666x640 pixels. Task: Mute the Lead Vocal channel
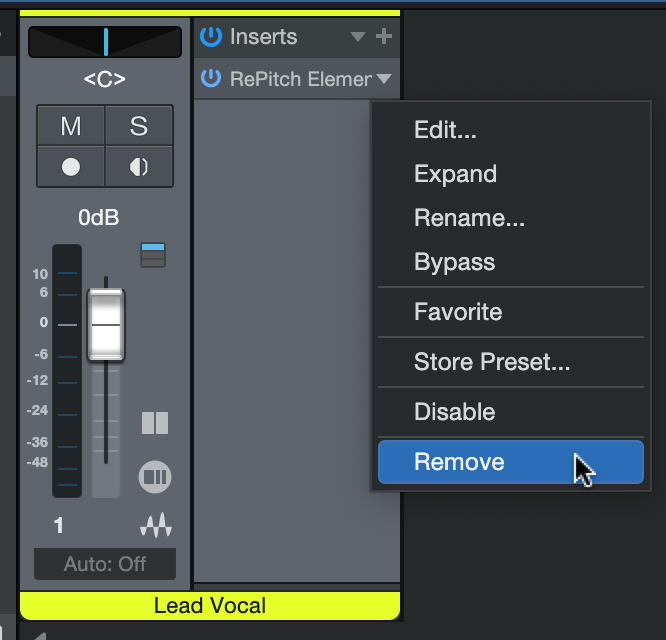71,126
